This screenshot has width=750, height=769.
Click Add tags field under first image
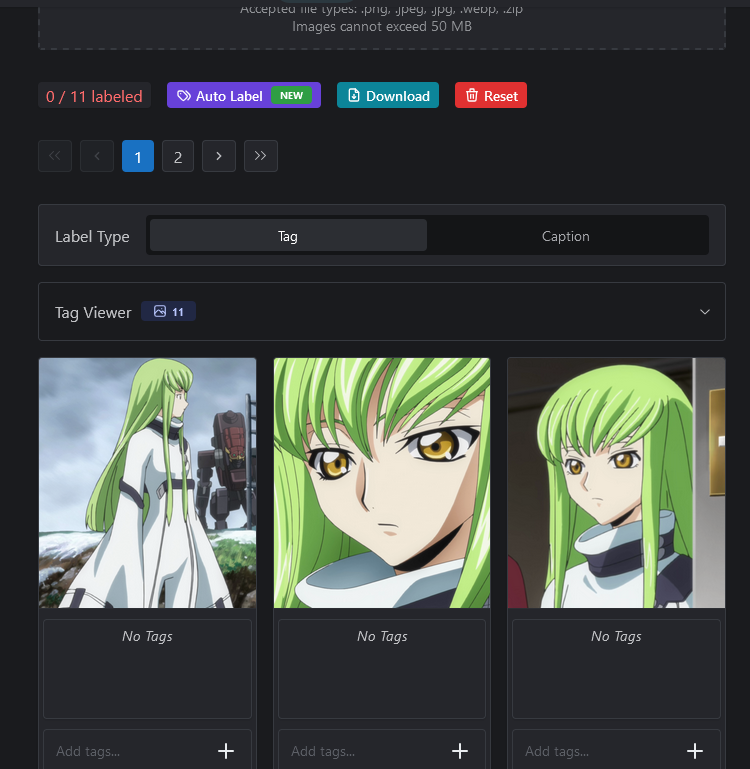132,750
